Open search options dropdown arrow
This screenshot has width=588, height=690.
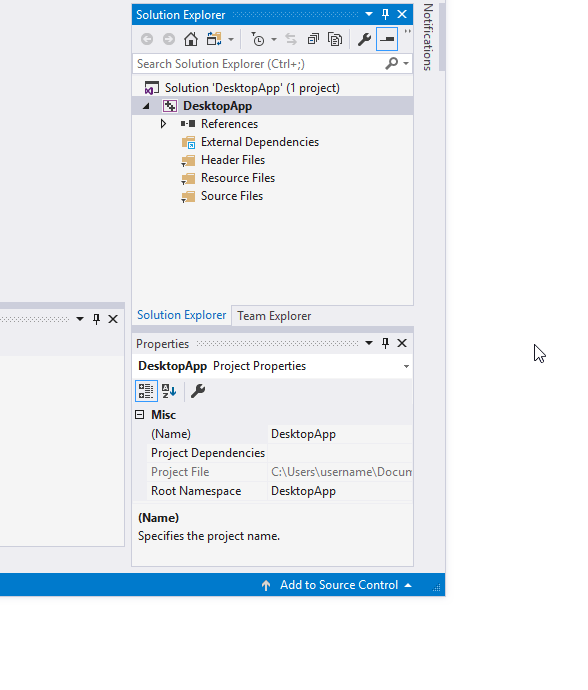(406, 64)
